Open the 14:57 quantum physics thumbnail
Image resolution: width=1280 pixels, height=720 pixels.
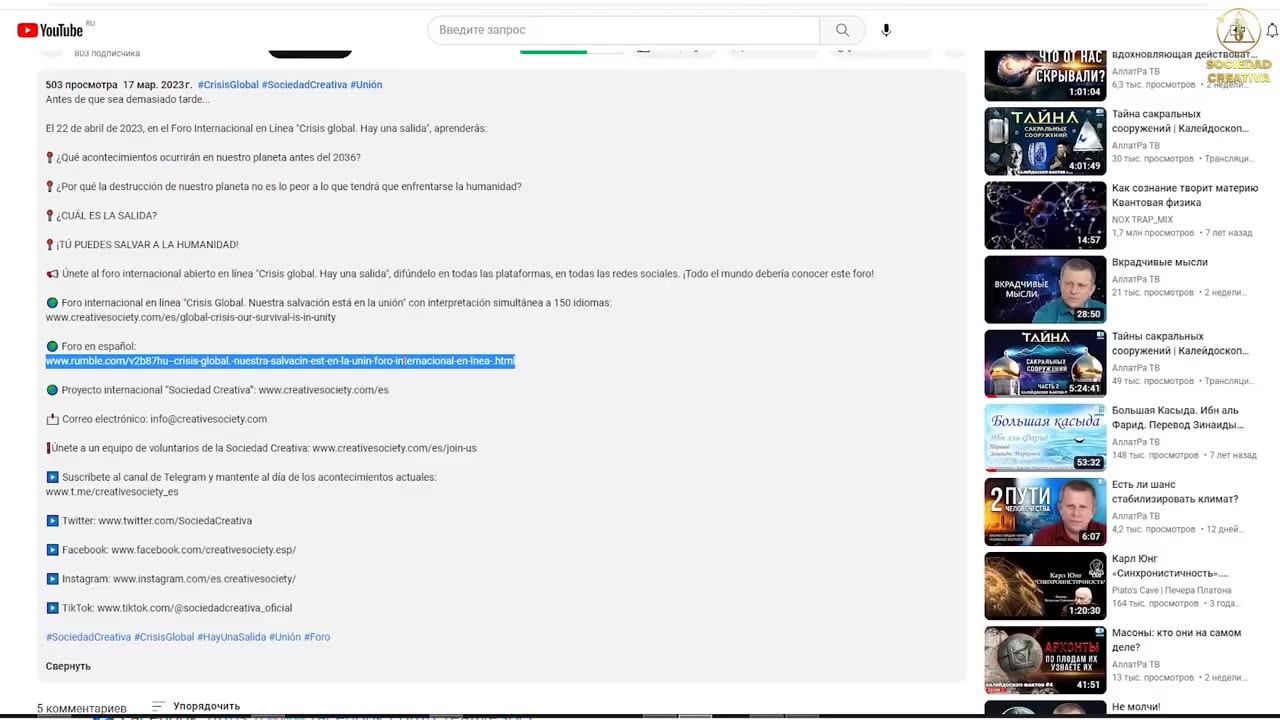tap(1045, 215)
